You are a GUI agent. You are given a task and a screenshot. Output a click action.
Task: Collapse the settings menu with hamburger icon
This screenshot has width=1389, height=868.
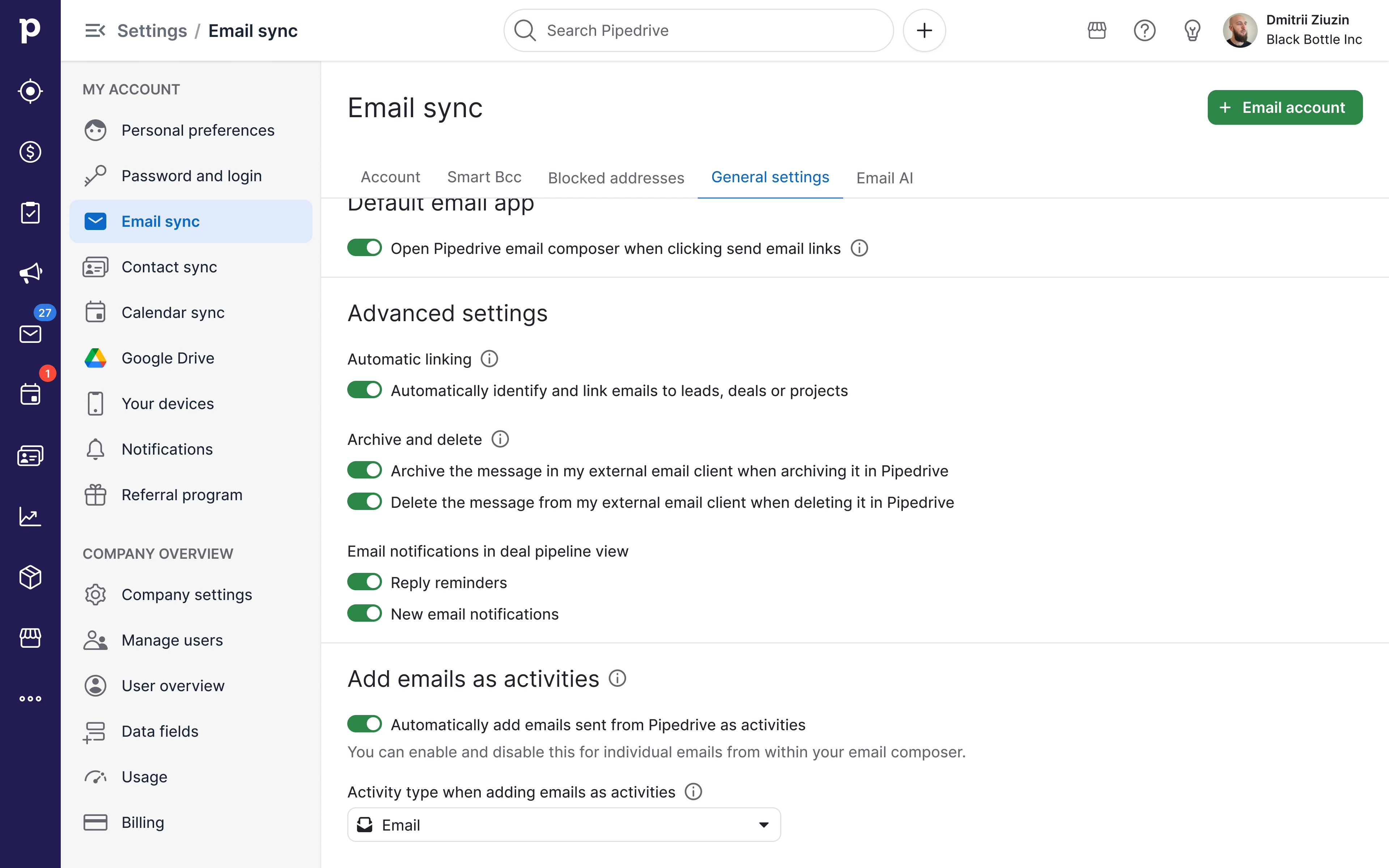95,30
